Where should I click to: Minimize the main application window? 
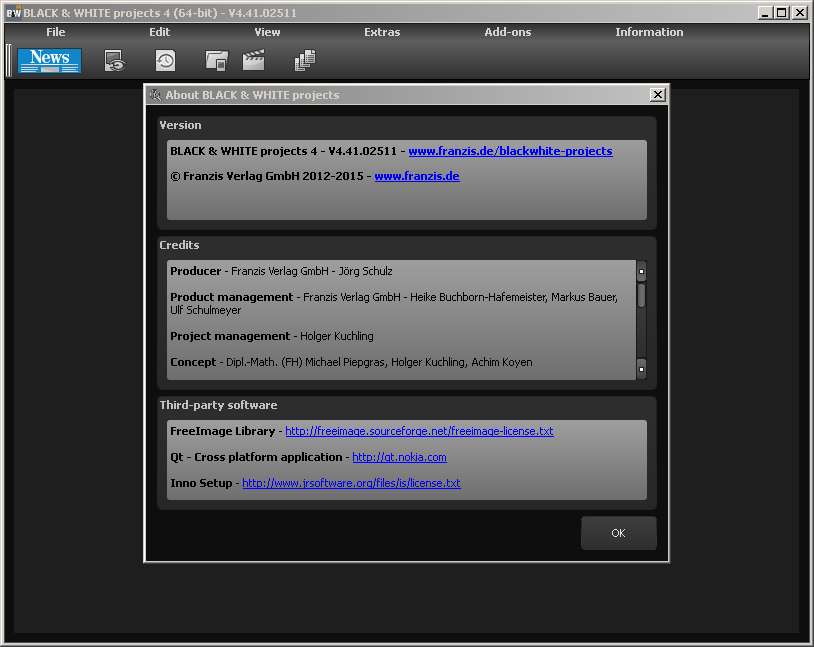[x=765, y=13]
